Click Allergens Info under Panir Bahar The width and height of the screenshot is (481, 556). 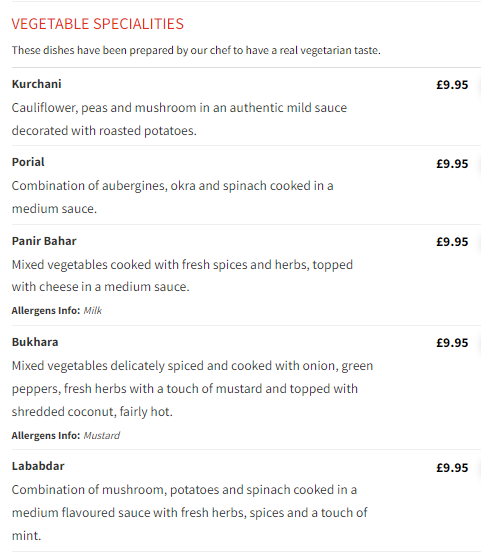(46, 311)
